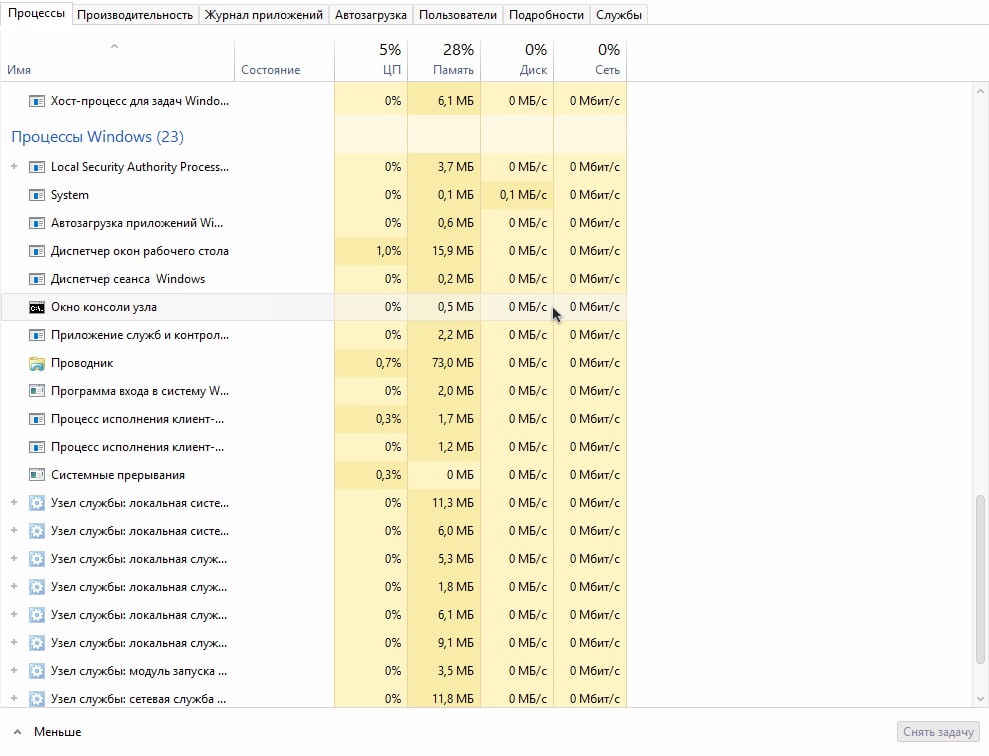Sort by the Имя column header
The height and width of the screenshot is (756, 989).
click(117, 61)
